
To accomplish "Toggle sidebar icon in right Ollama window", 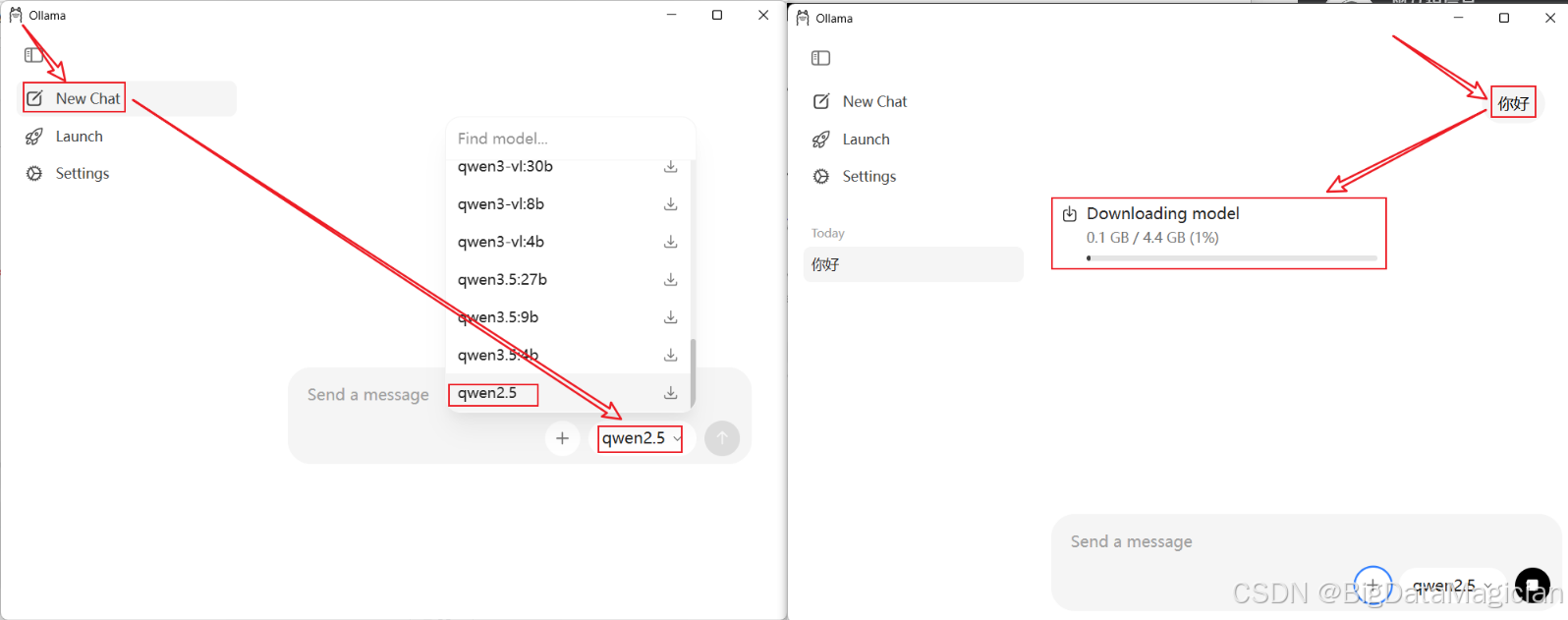I will 821,58.
